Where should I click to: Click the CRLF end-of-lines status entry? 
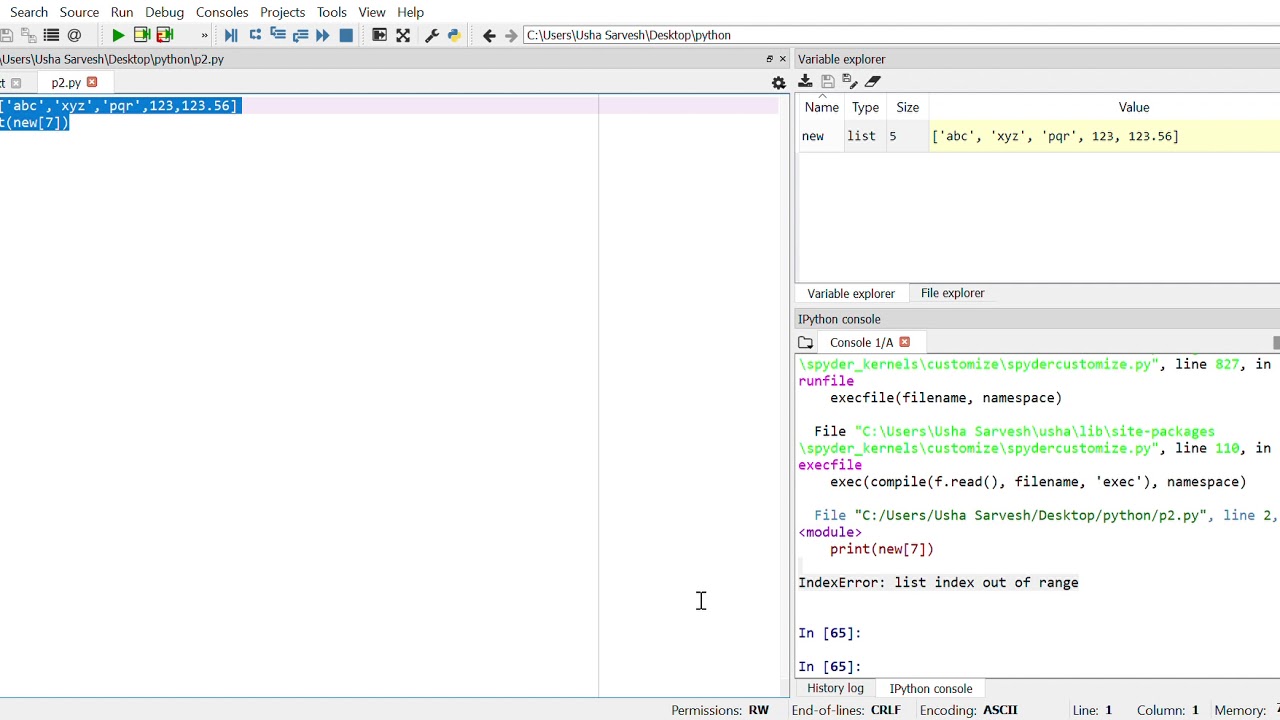click(x=885, y=710)
